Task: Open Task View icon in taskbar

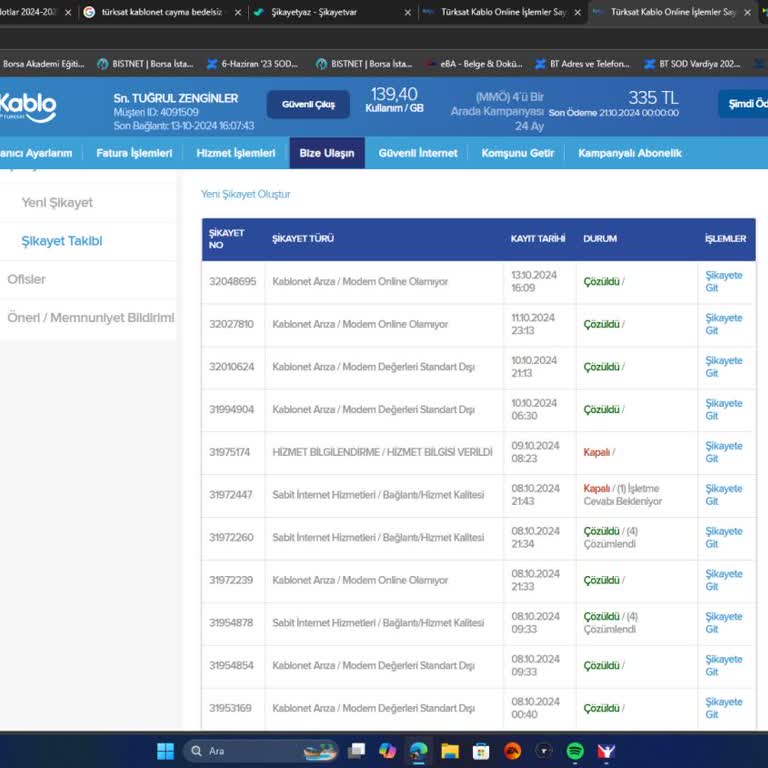Action: (x=356, y=751)
